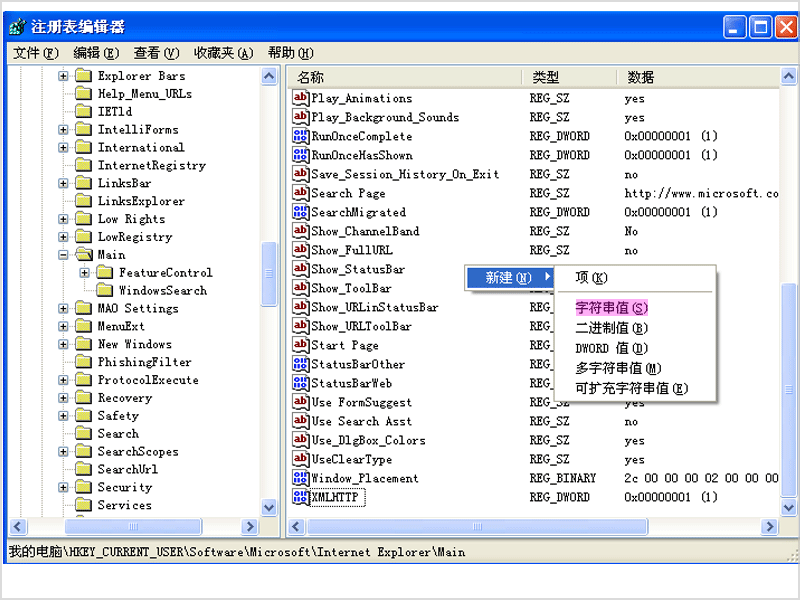Sort by the 数据 column header

point(698,77)
